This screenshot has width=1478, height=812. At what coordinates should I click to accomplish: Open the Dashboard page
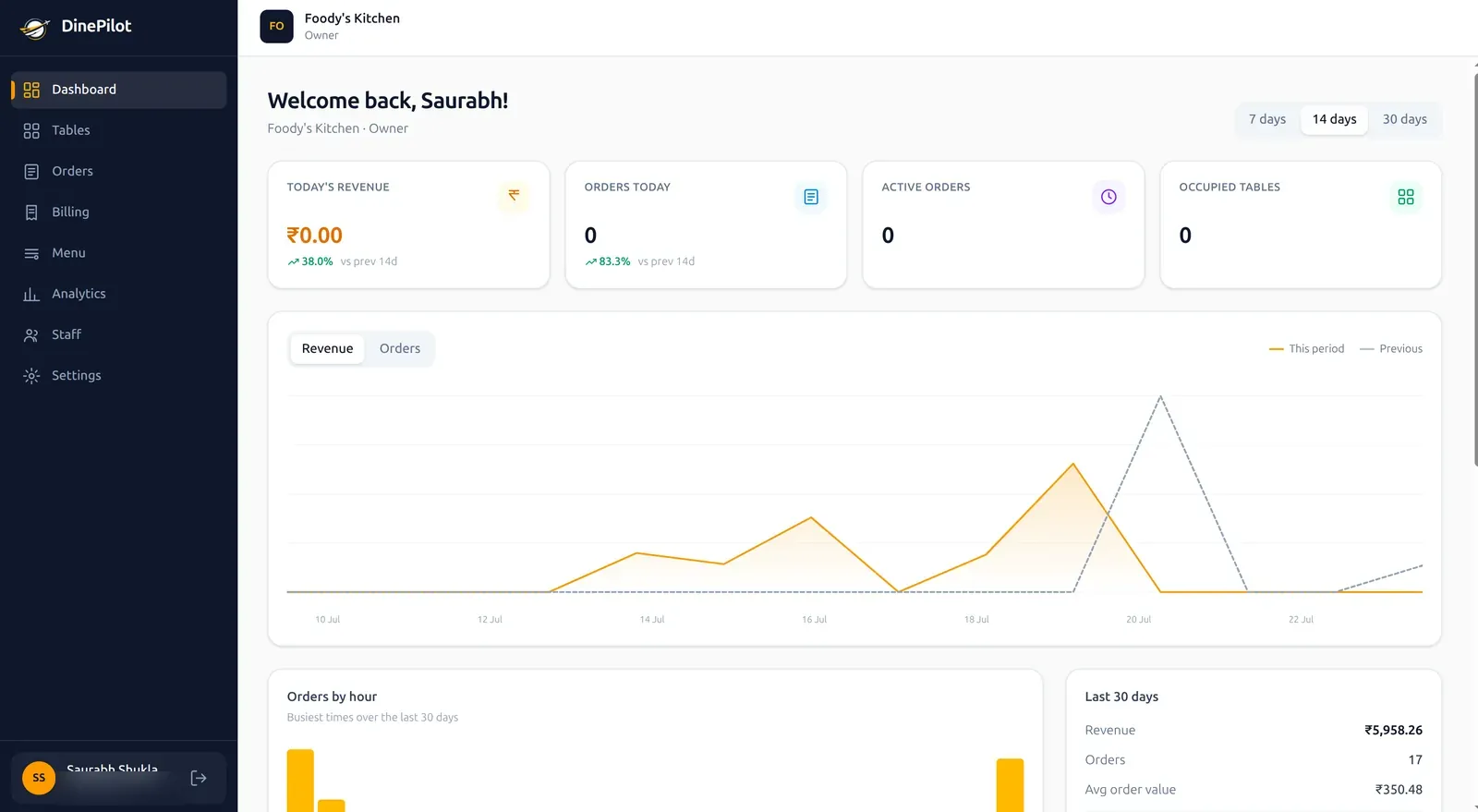(x=118, y=90)
